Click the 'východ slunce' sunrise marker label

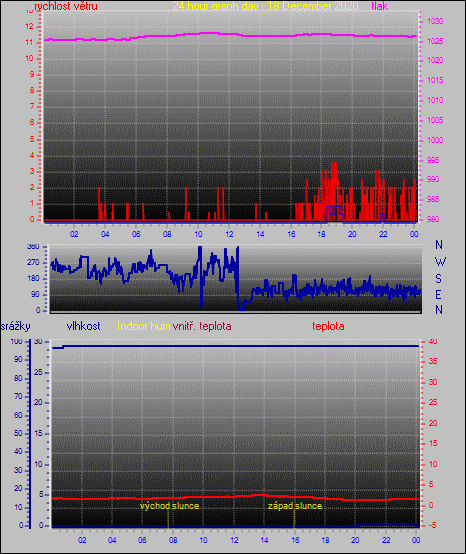(170, 506)
